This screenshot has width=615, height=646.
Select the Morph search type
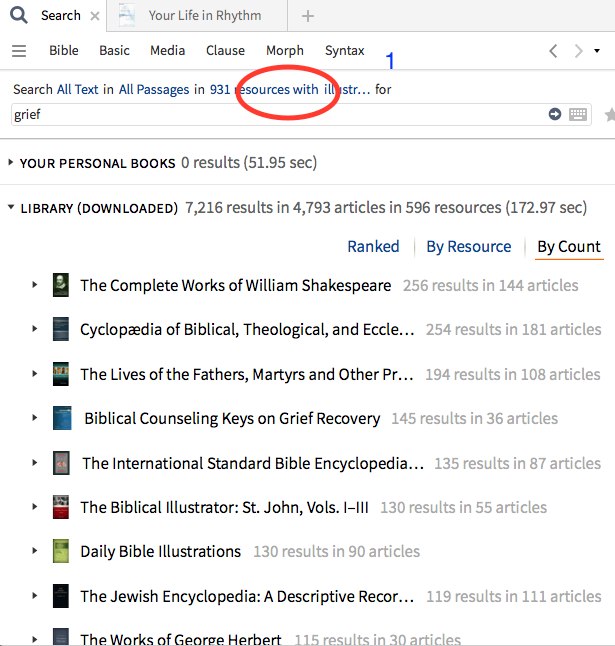pos(285,50)
